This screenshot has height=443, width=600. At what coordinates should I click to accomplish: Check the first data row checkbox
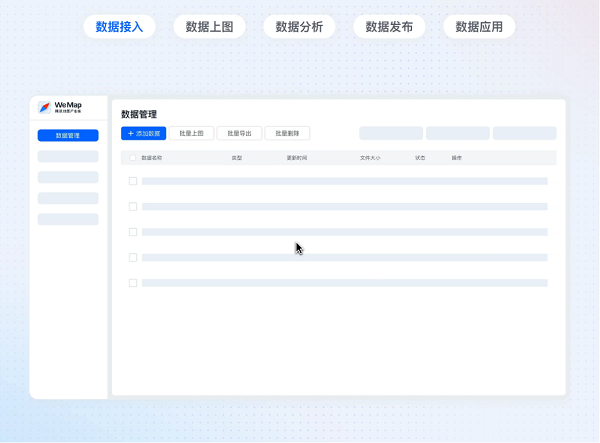[x=133, y=181]
